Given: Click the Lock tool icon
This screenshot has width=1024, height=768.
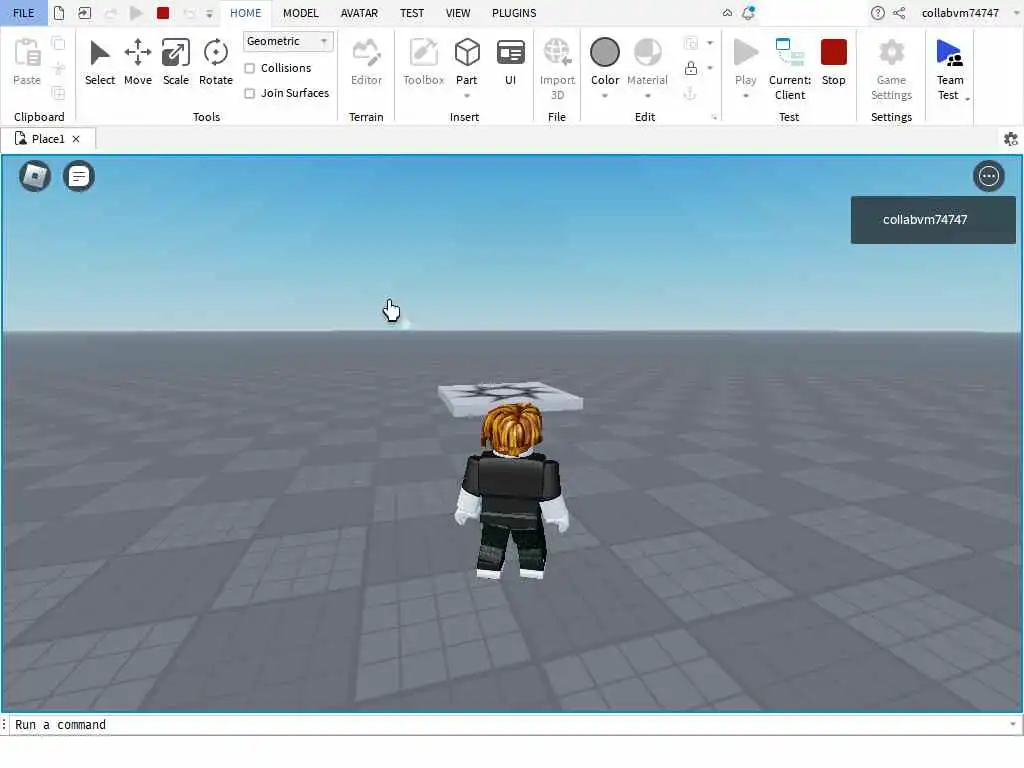Looking at the screenshot, I should coord(691,69).
